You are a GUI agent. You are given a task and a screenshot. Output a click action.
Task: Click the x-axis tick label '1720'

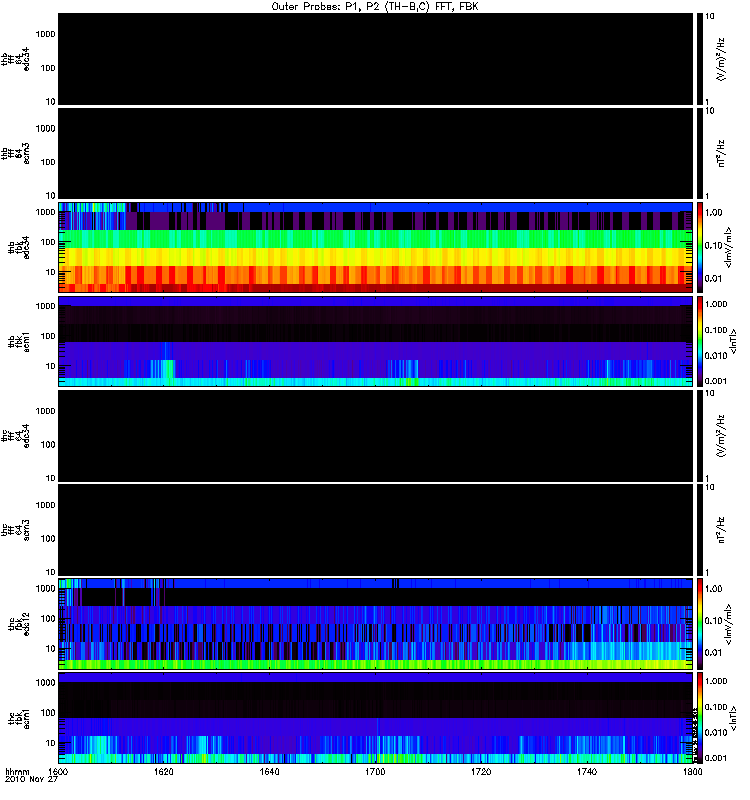[481, 771]
